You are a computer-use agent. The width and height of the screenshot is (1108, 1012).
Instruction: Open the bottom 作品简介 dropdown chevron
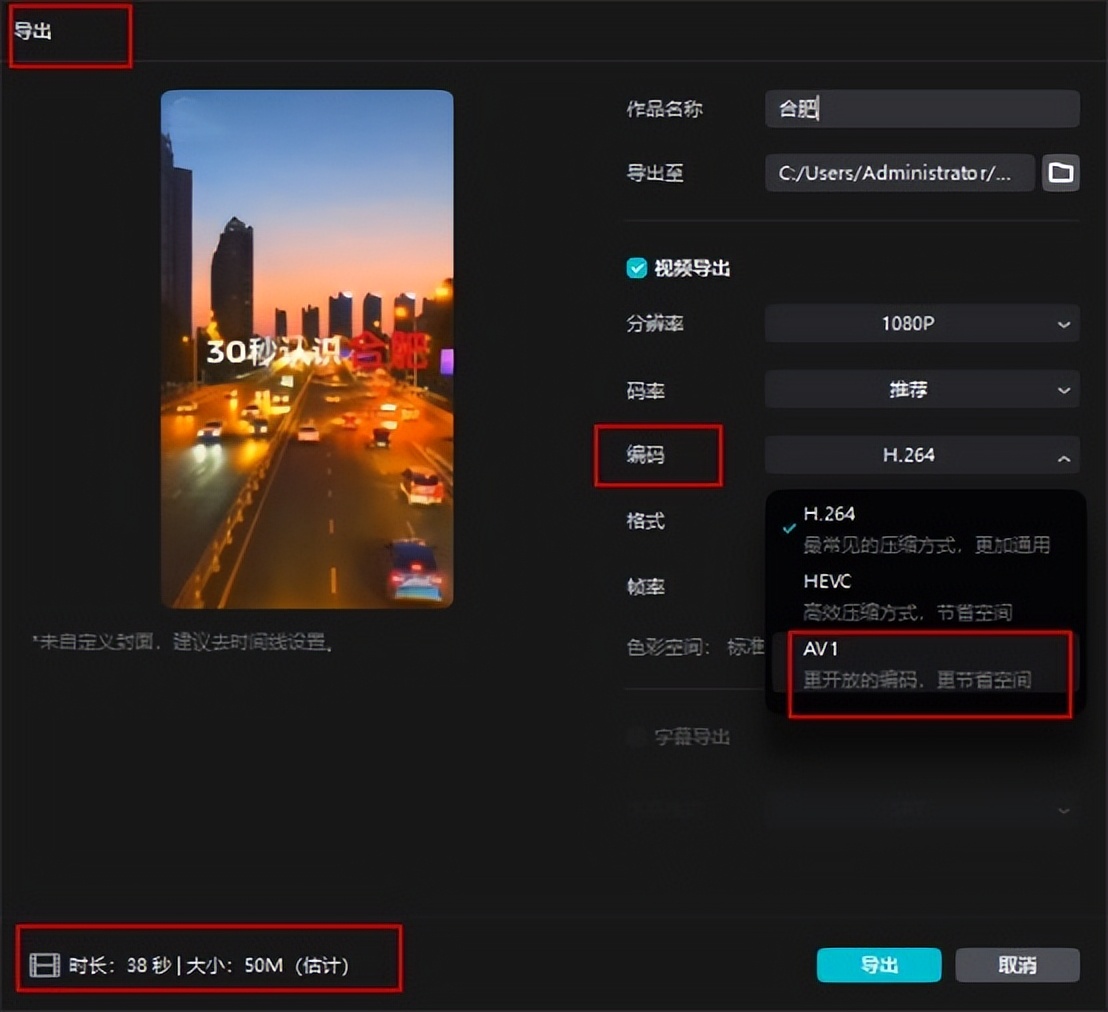1063,810
